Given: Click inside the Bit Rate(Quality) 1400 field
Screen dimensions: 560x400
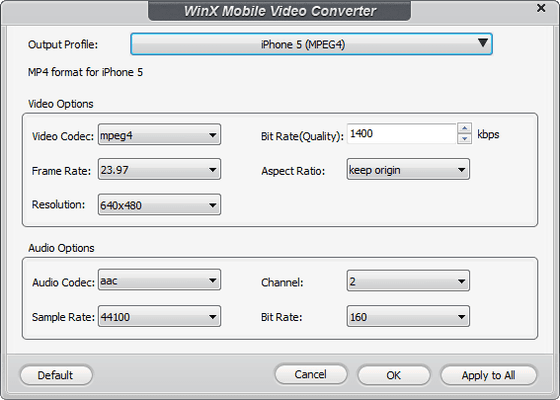Looking at the screenshot, I should [401, 134].
